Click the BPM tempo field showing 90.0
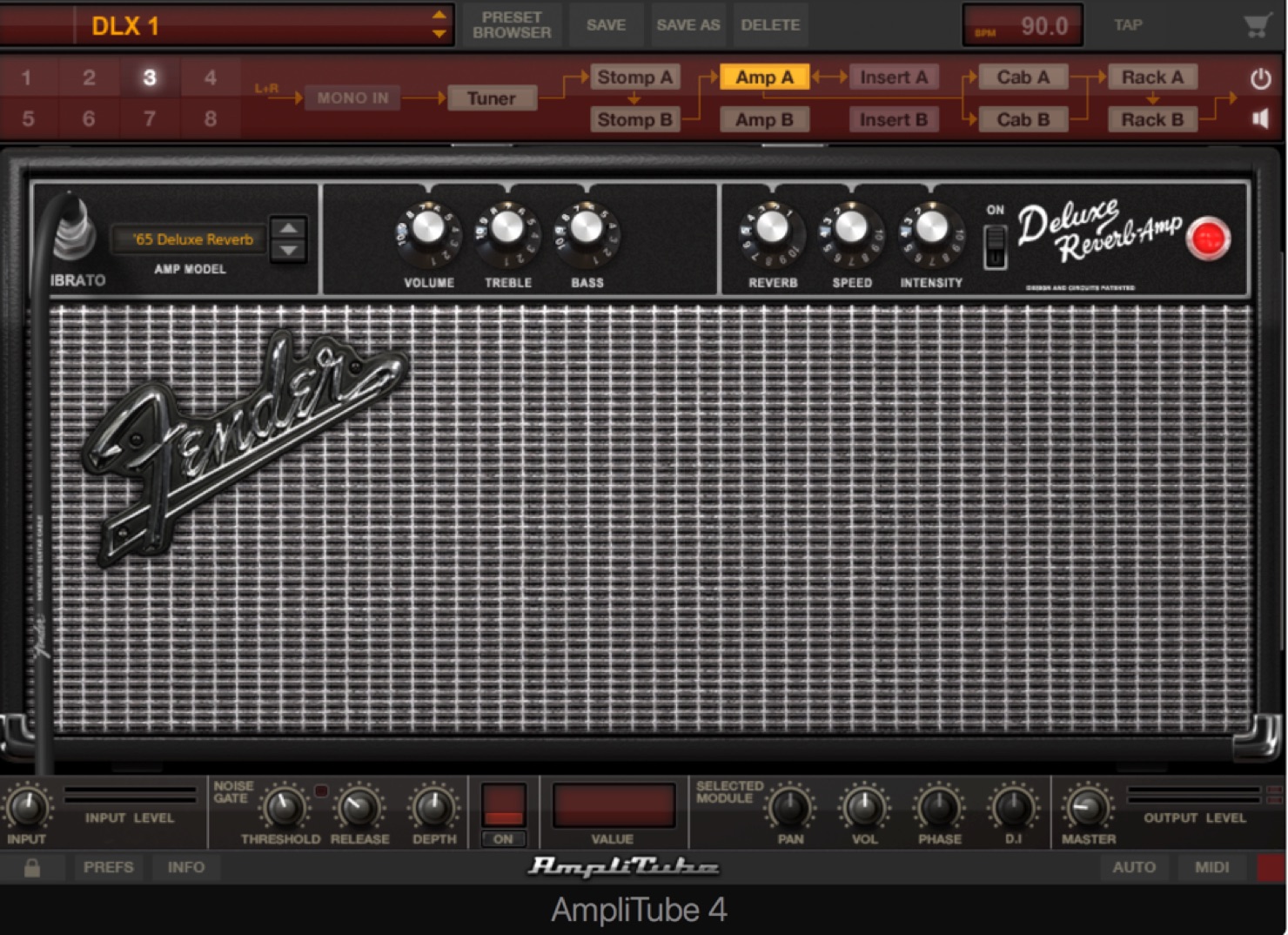 coord(1023,25)
